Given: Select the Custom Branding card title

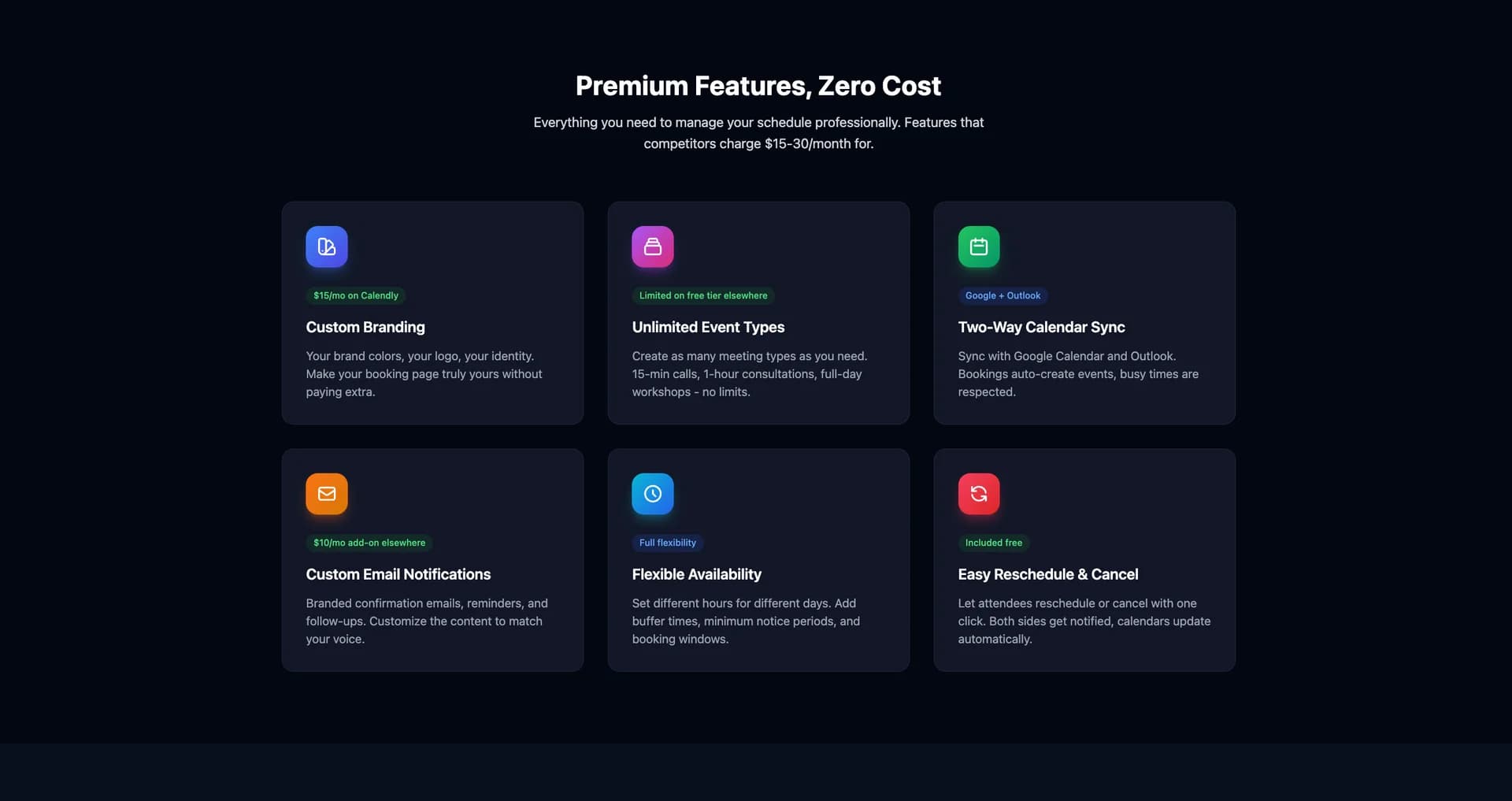Looking at the screenshot, I should click(x=365, y=327).
